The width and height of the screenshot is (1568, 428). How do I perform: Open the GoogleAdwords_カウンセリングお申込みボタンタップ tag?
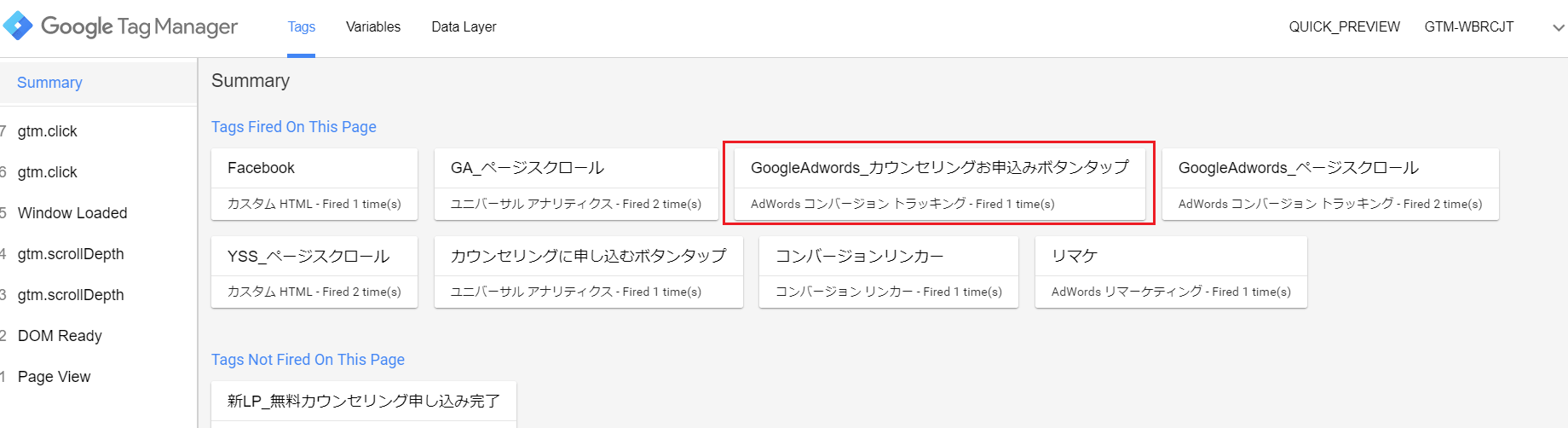click(940, 184)
